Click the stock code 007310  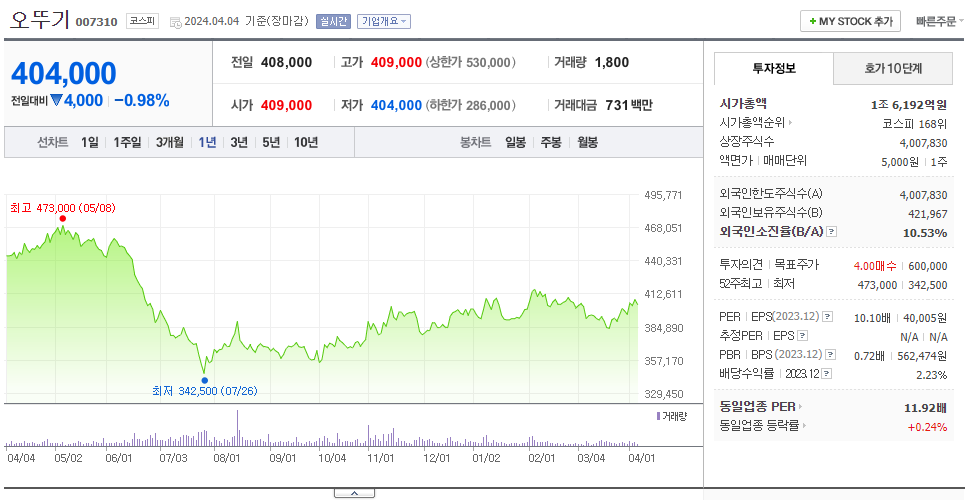(96, 22)
